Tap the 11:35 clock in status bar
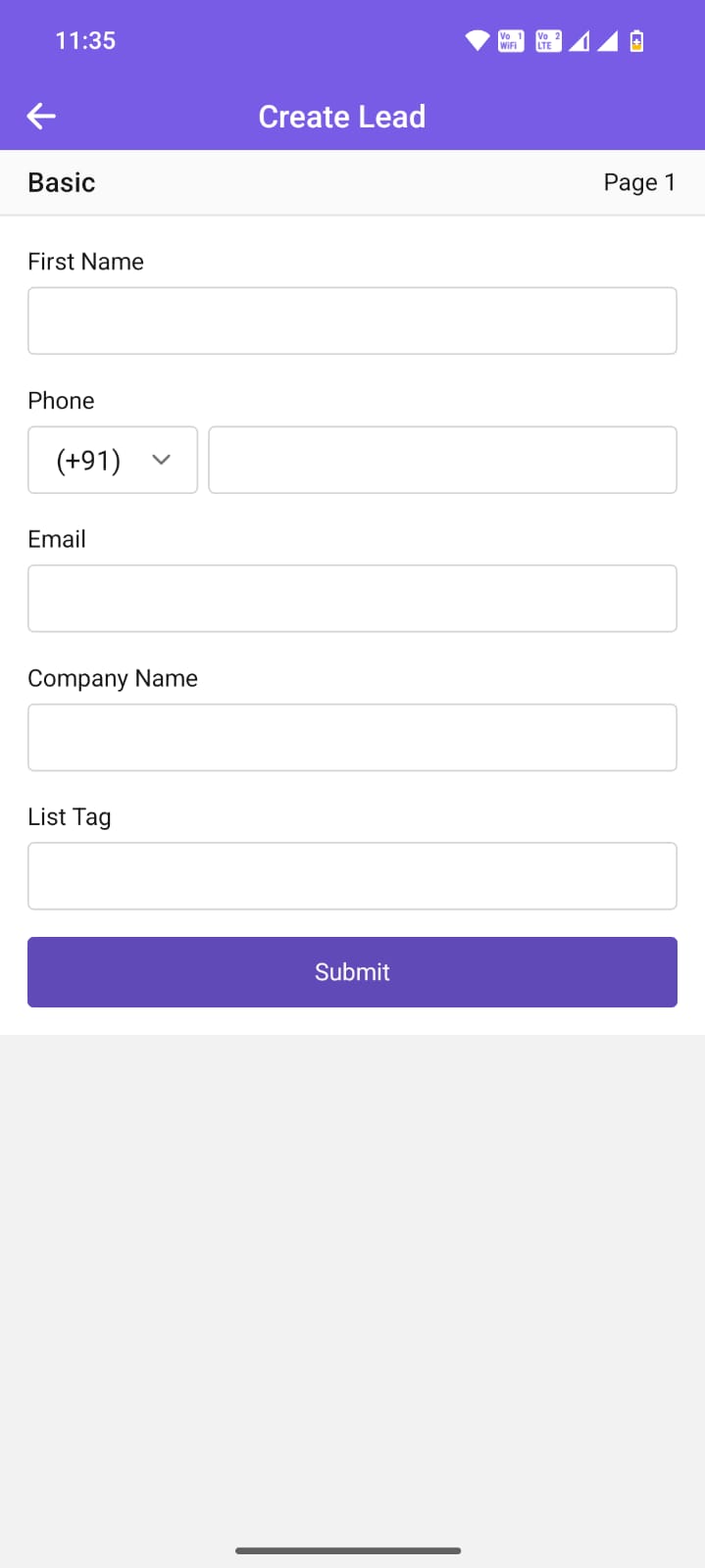 coord(85,41)
